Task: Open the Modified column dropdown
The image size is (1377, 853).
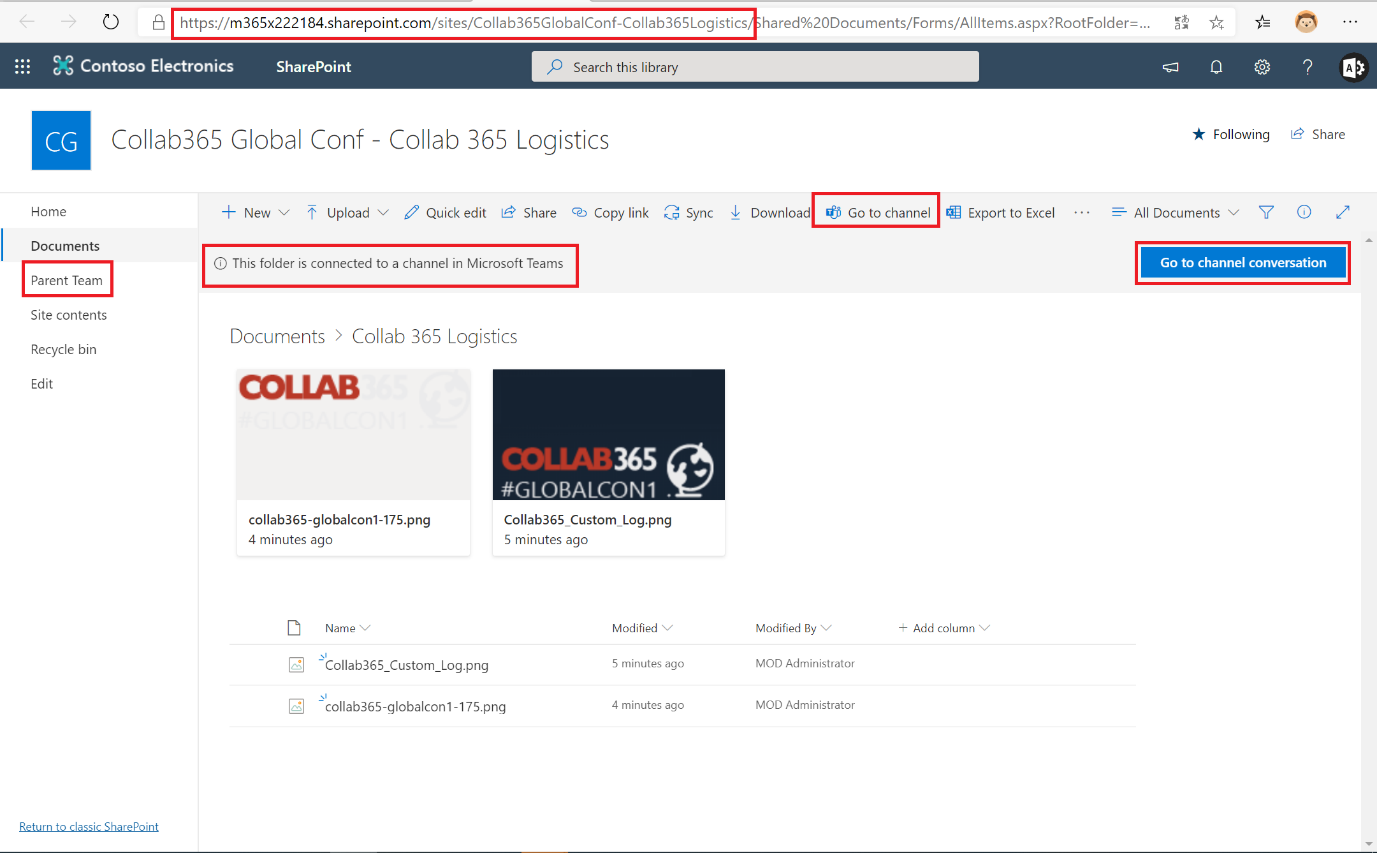Action: pos(642,628)
